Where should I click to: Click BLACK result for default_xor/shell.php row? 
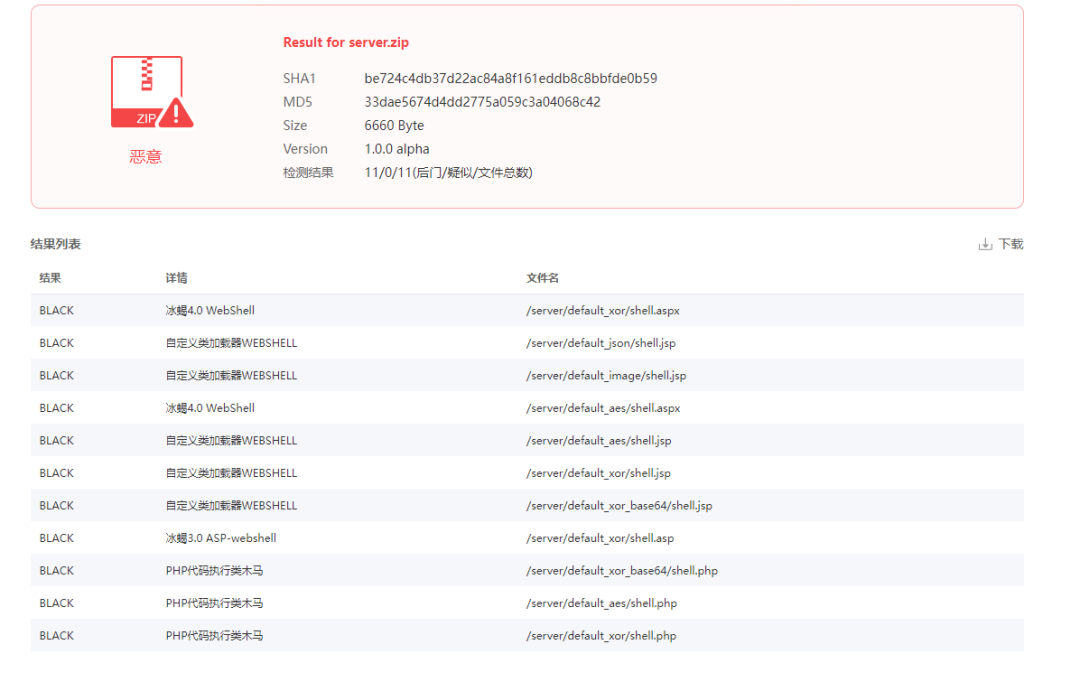pos(56,636)
